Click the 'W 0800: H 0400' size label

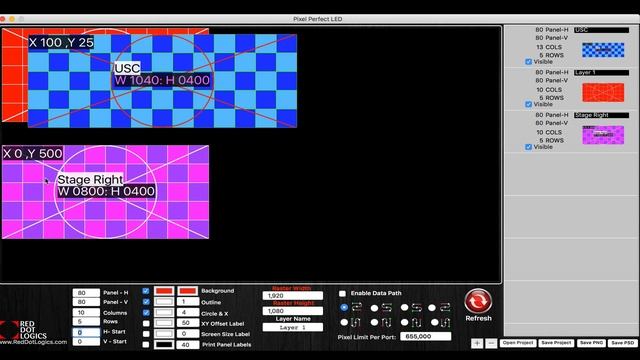tap(106, 191)
